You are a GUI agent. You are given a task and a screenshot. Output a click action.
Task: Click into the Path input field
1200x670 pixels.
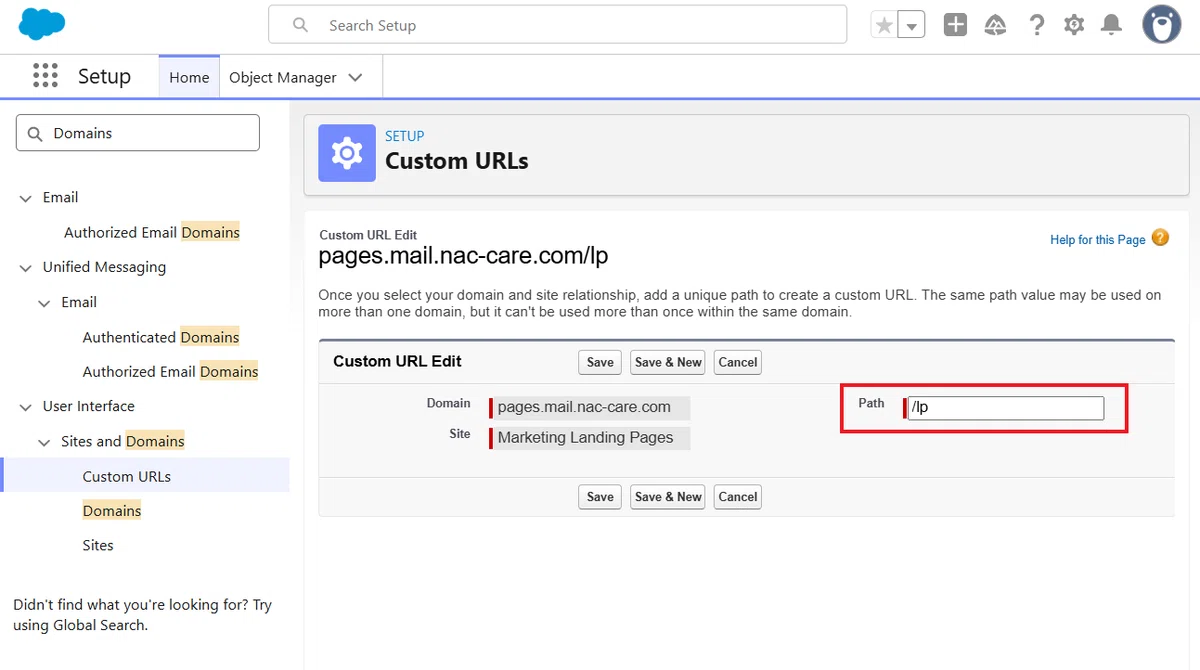click(x=1006, y=408)
